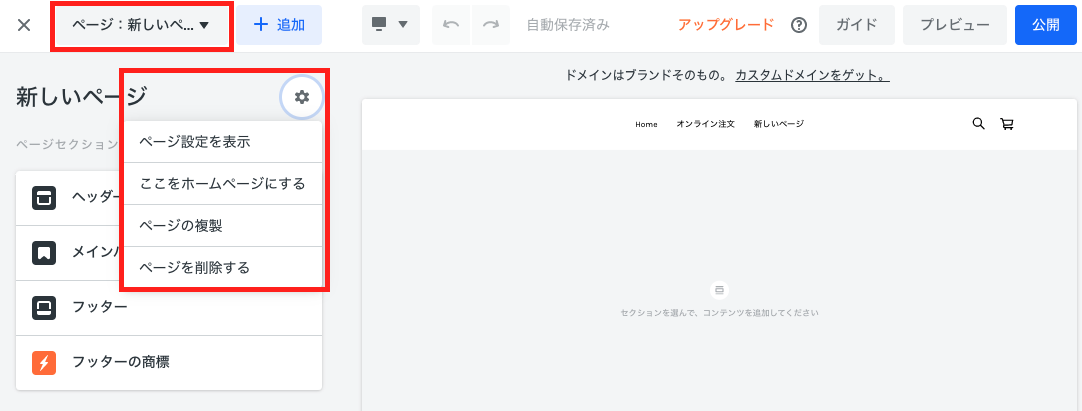
Task: Open the ページ：新しいペ... page selector dropdown
Action: [141, 26]
